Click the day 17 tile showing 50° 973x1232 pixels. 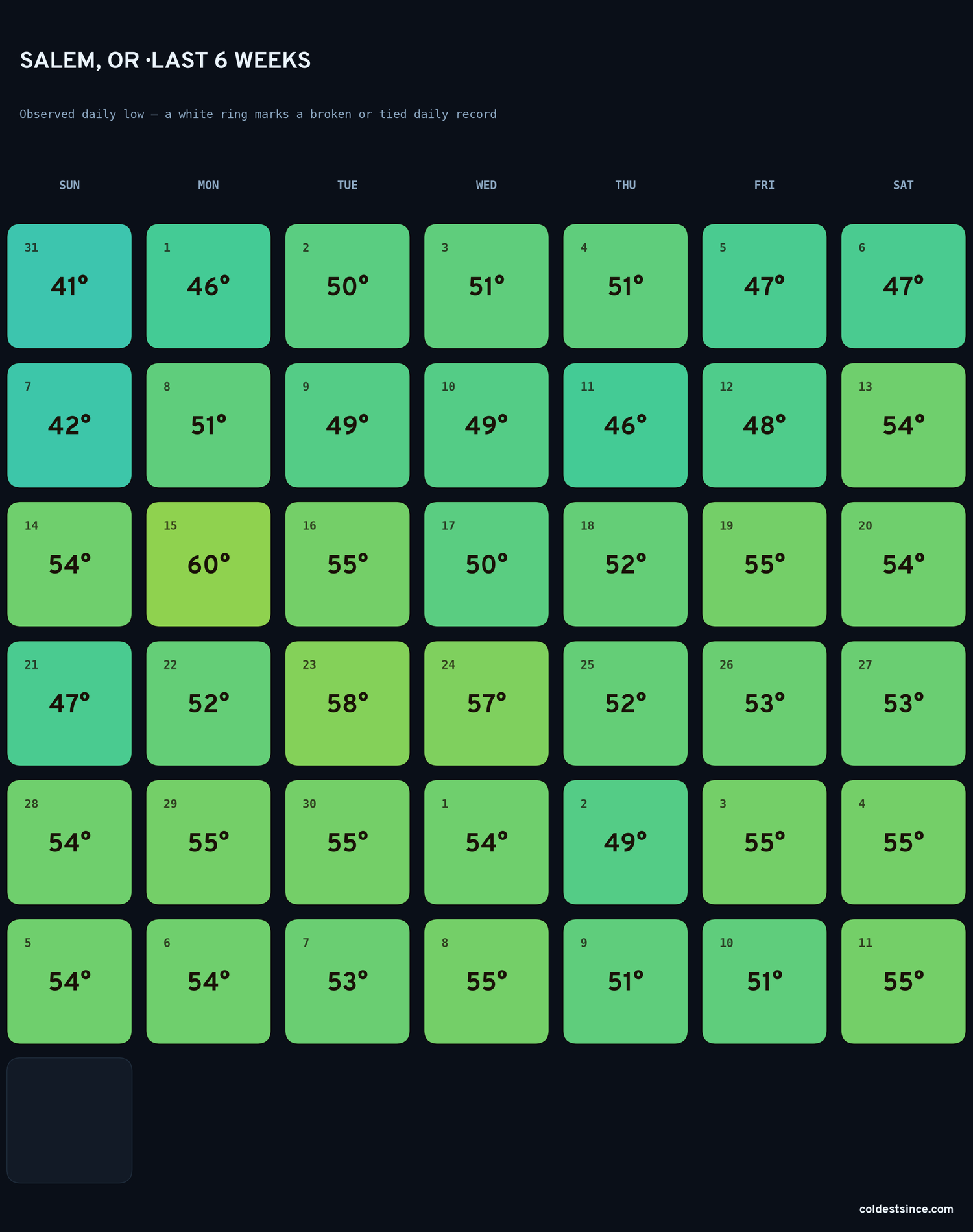coord(486,564)
